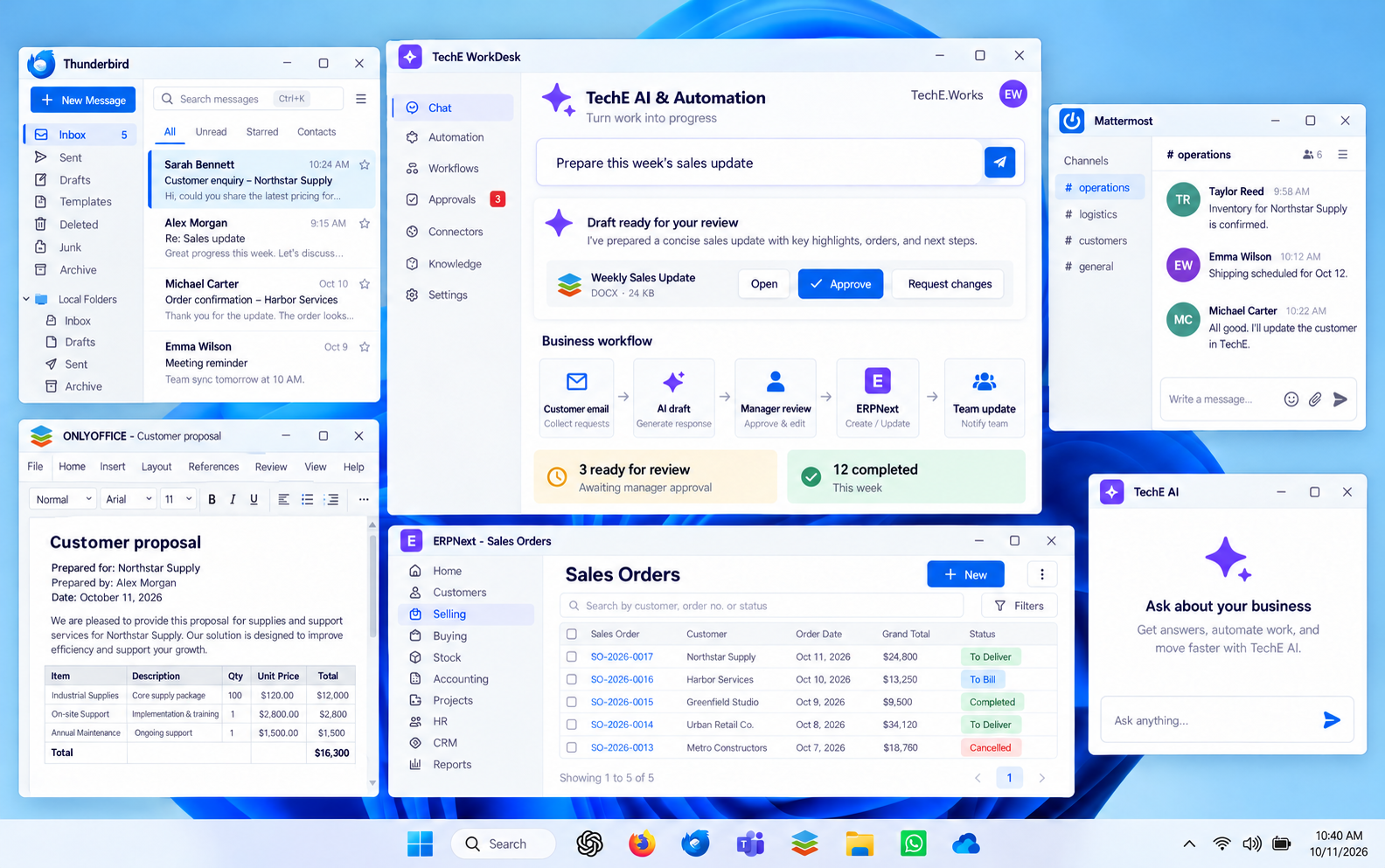Screen dimensions: 1385x868
Task: Send the TechE WorkDesk chat prompt
Action: coord(999,162)
